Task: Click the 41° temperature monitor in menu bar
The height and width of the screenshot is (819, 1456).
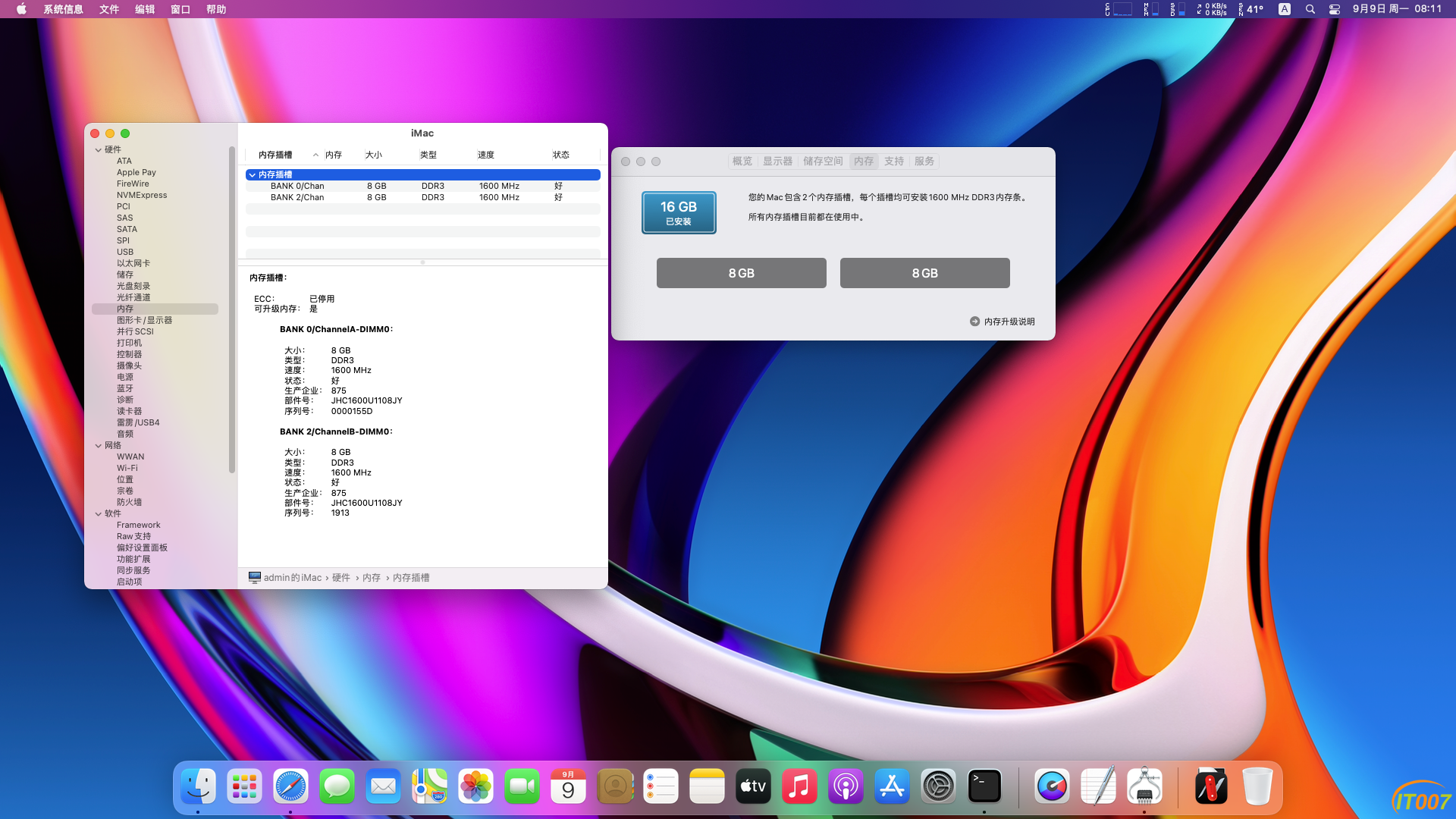Action: [x=1251, y=9]
